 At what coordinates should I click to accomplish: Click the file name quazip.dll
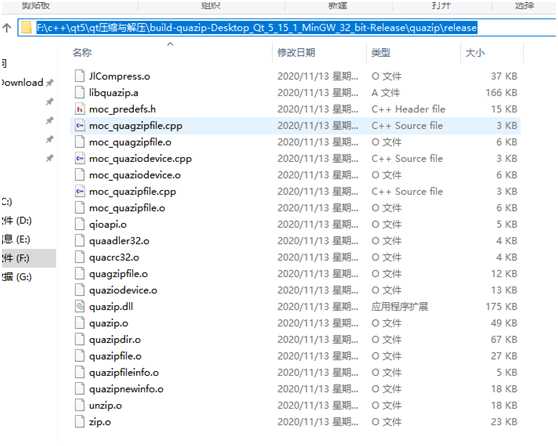click(111, 306)
